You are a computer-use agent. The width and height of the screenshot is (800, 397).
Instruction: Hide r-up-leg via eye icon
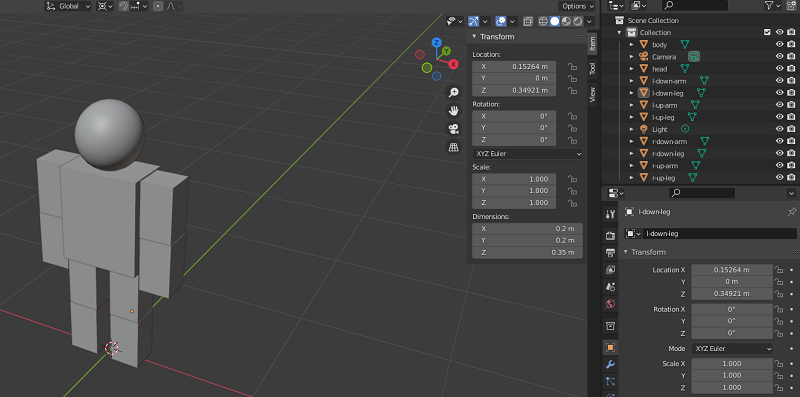[x=779, y=178]
